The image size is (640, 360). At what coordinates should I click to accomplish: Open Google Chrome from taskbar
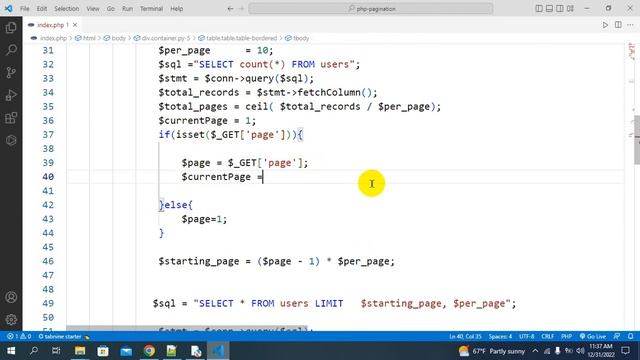point(149,351)
